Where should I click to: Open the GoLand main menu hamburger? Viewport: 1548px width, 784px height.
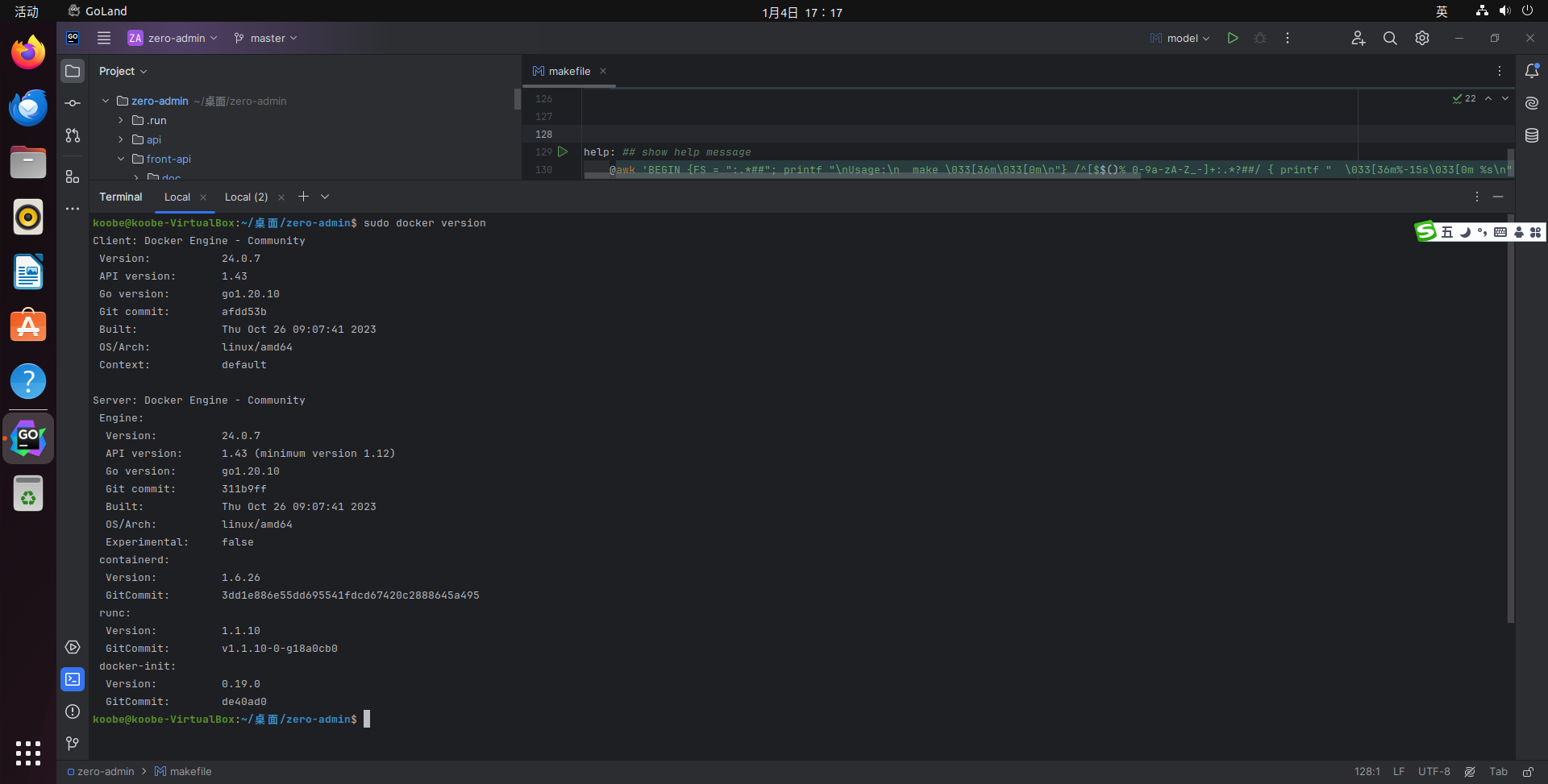coord(104,38)
